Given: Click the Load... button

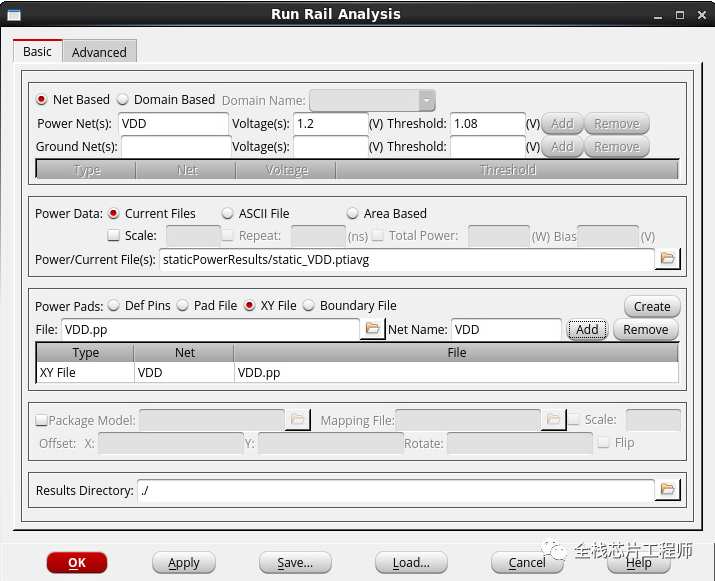Looking at the screenshot, I should (x=411, y=563).
